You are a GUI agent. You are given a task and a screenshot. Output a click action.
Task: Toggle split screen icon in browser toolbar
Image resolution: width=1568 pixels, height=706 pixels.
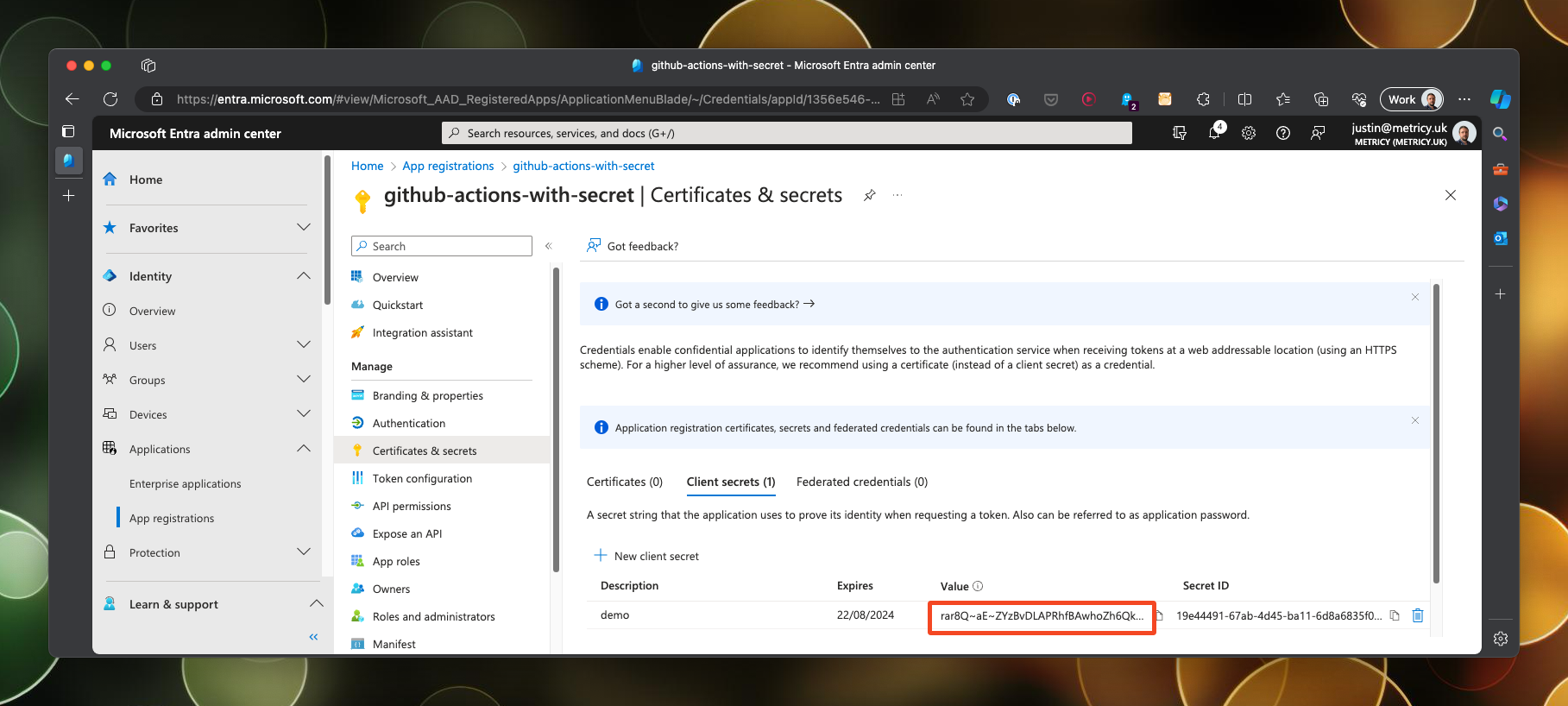(1244, 99)
